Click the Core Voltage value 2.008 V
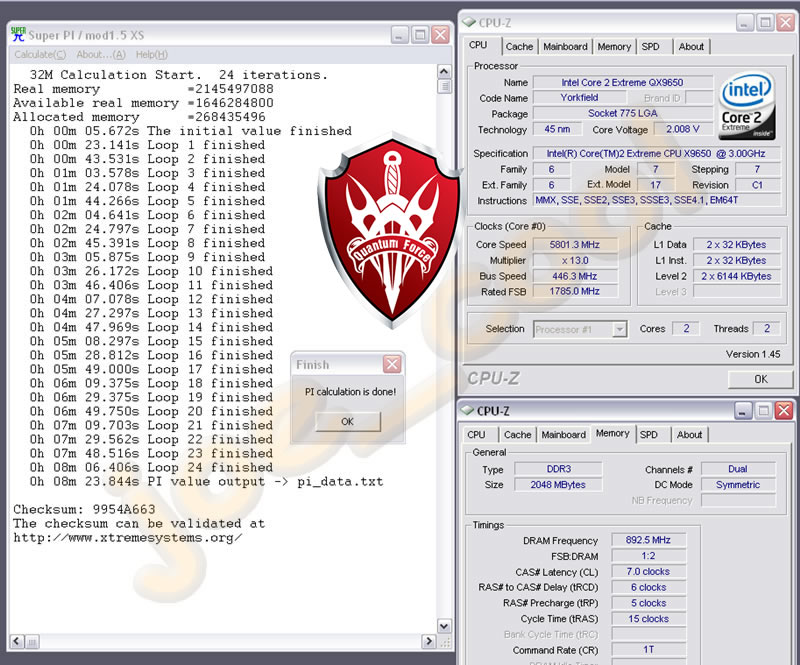 [683, 129]
